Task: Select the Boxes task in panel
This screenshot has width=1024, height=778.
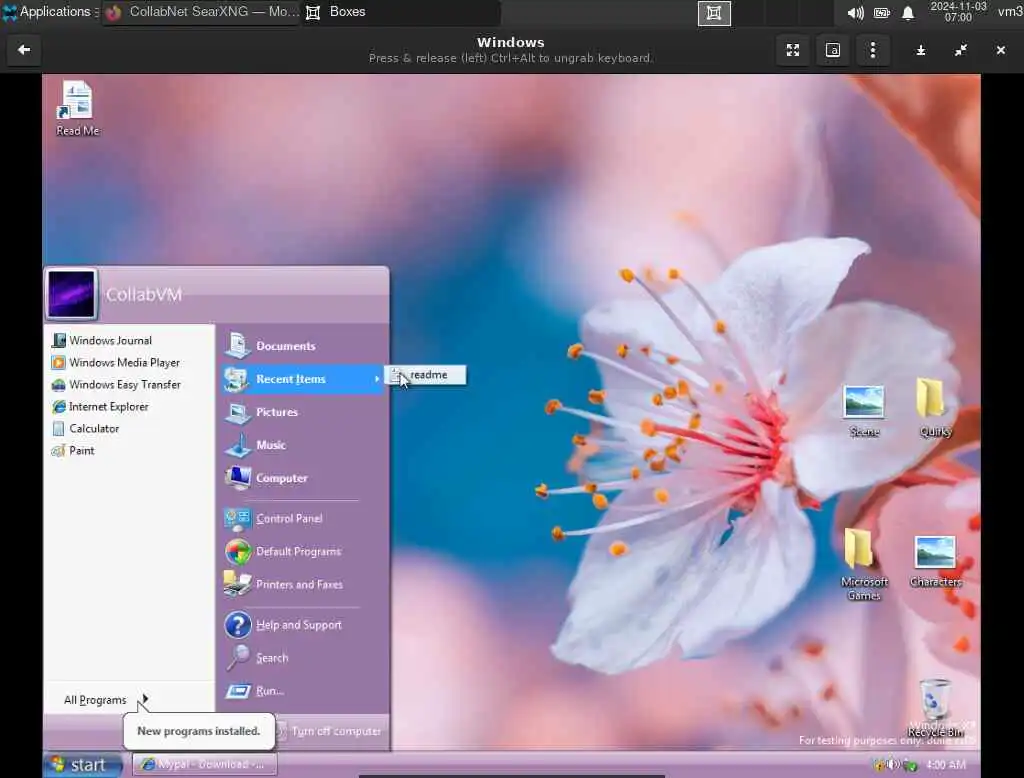Action: [401, 12]
